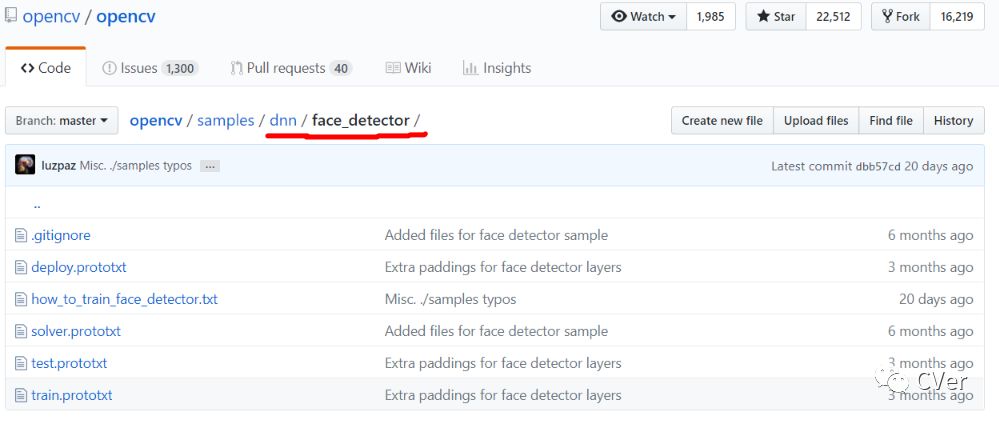Open .gitignore commit message Added files for face detector
This screenshot has height=422, width=999.
[x=496, y=235]
